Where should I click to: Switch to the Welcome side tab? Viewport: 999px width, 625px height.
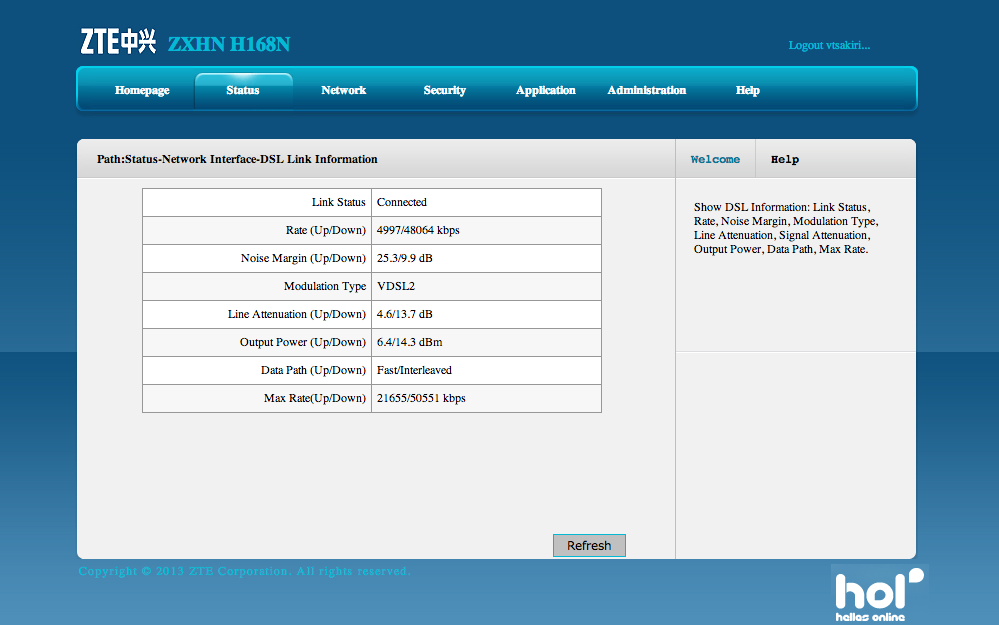click(x=715, y=159)
